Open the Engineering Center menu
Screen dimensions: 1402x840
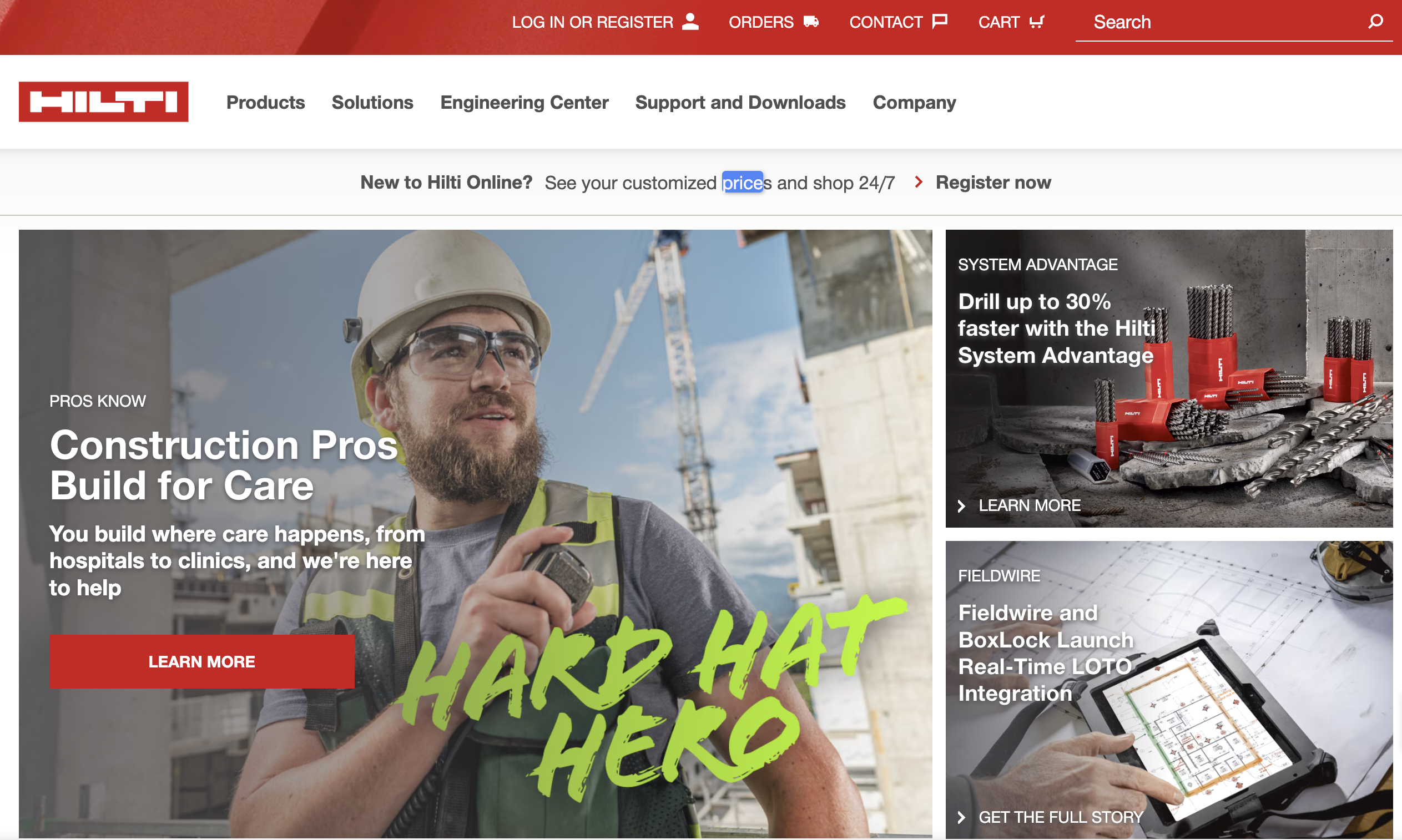525,103
